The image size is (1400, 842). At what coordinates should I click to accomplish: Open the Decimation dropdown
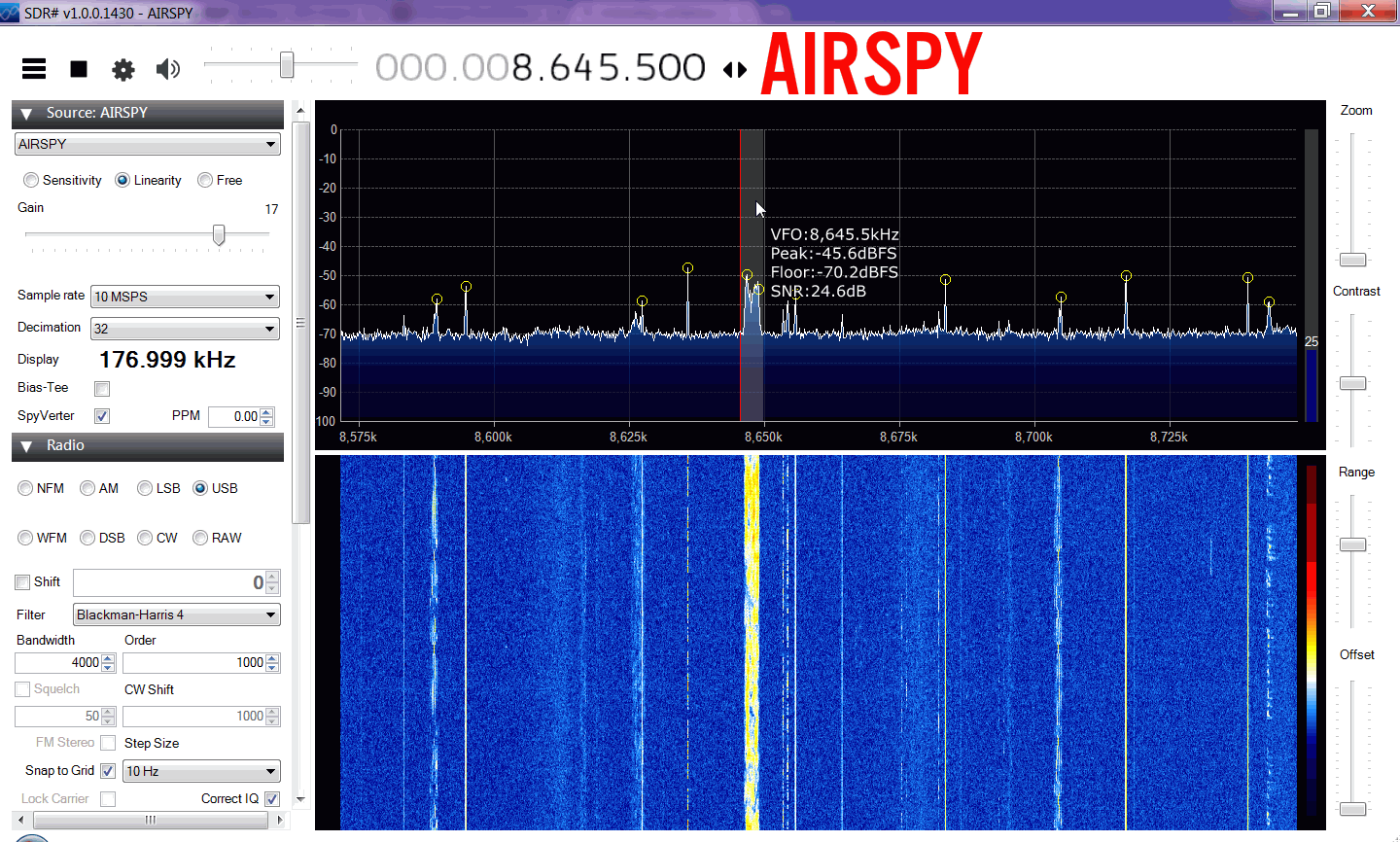pos(270,330)
